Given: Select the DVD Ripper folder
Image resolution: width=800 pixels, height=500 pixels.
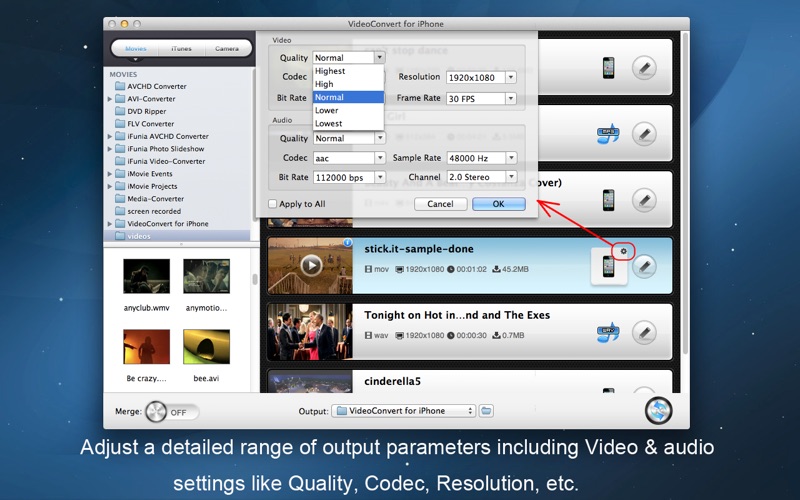Looking at the screenshot, I should pyautogui.click(x=141, y=111).
